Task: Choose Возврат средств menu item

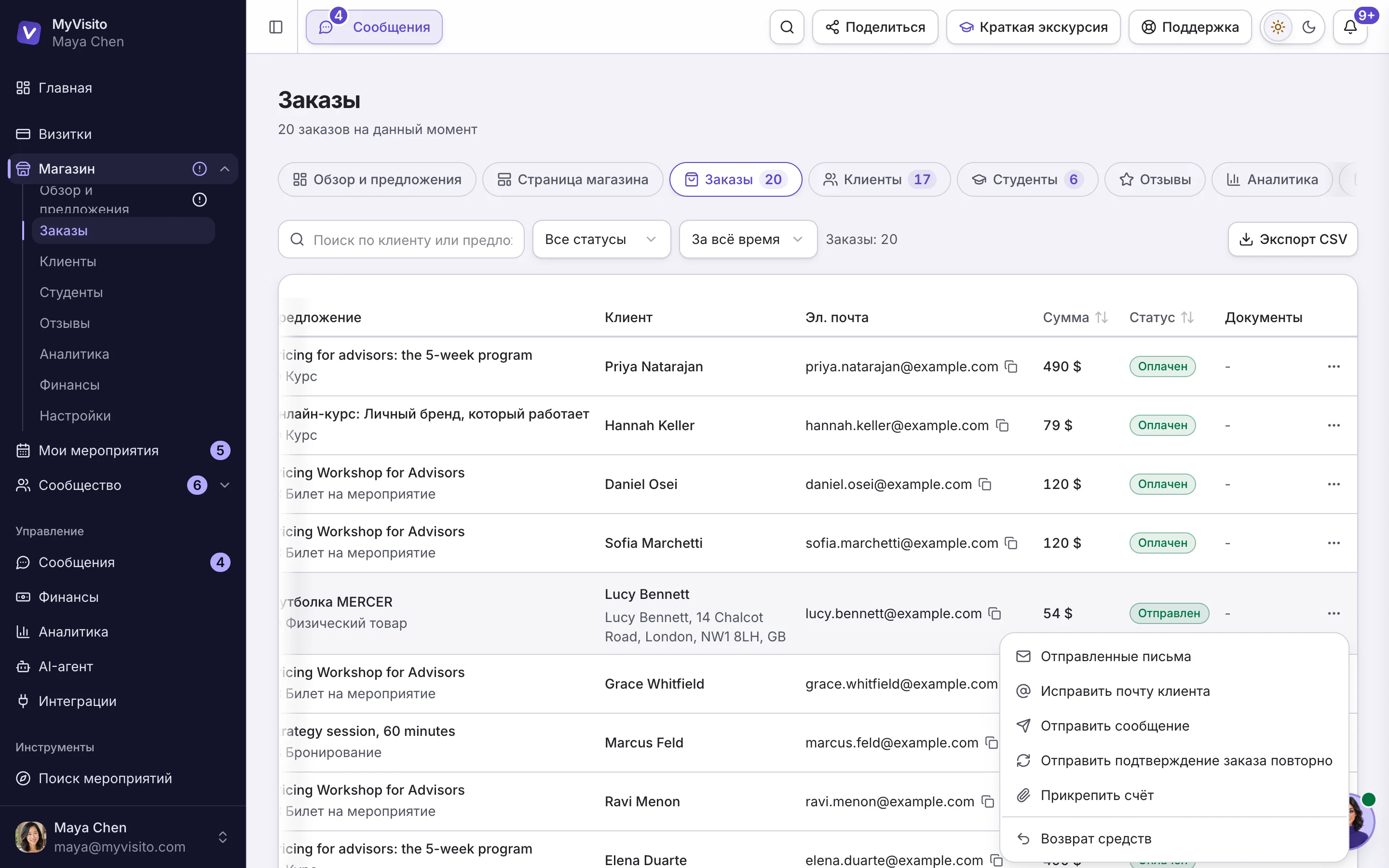Action: [1174, 839]
